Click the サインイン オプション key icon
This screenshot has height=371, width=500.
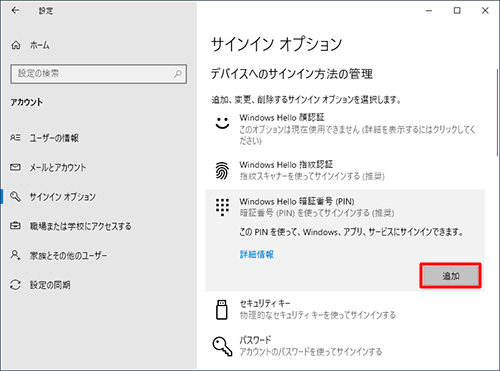(15, 196)
